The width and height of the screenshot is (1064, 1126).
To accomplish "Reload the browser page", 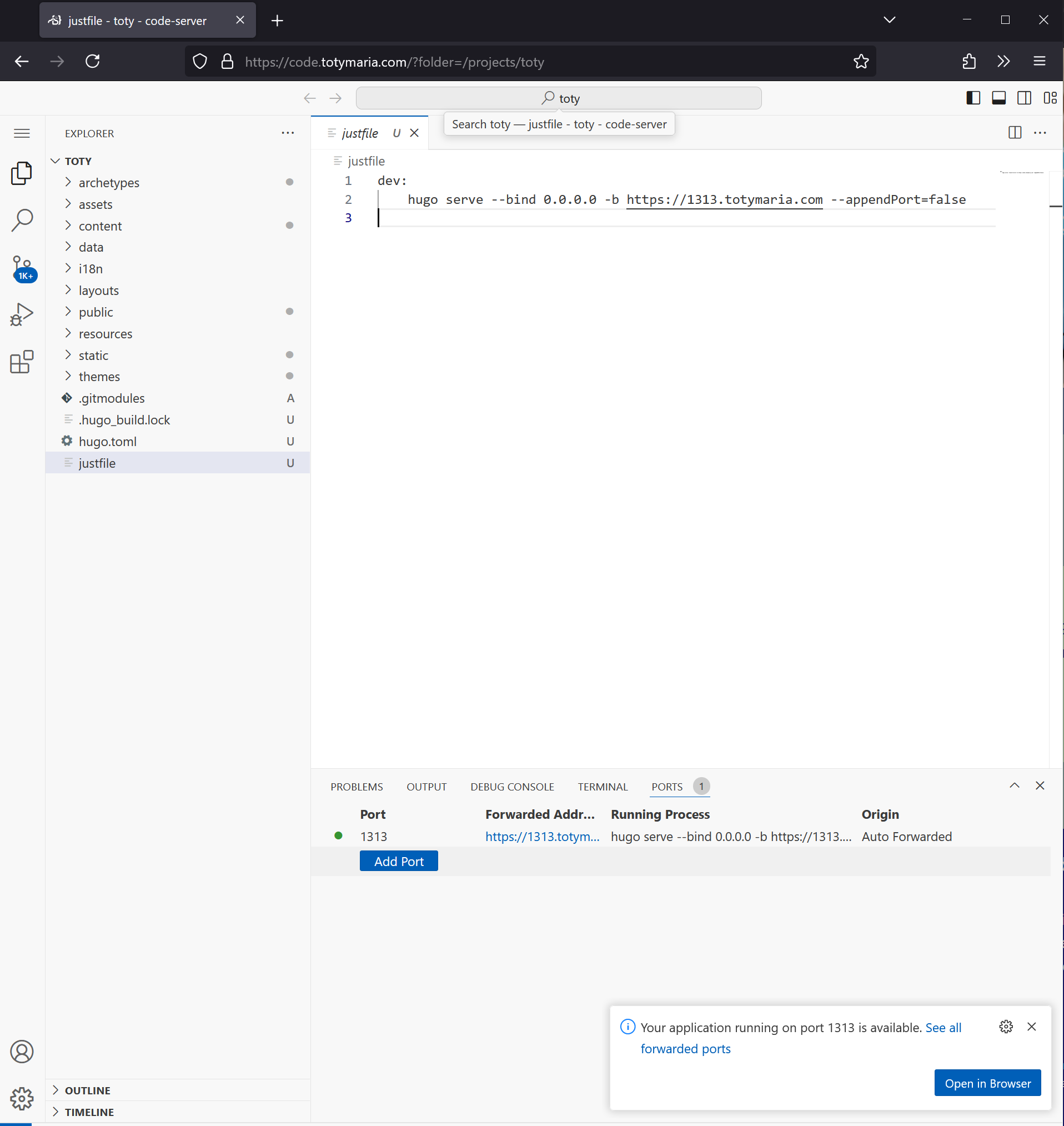I will tap(92, 61).
